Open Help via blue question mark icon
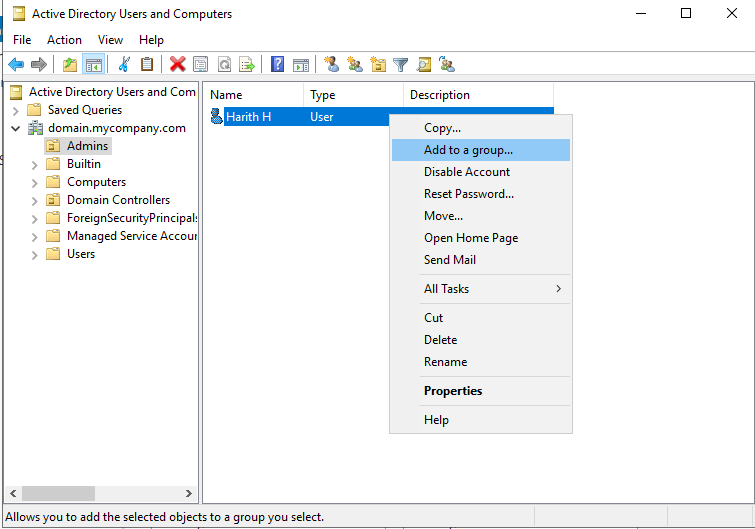This screenshot has width=755, height=529. click(x=277, y=65)
